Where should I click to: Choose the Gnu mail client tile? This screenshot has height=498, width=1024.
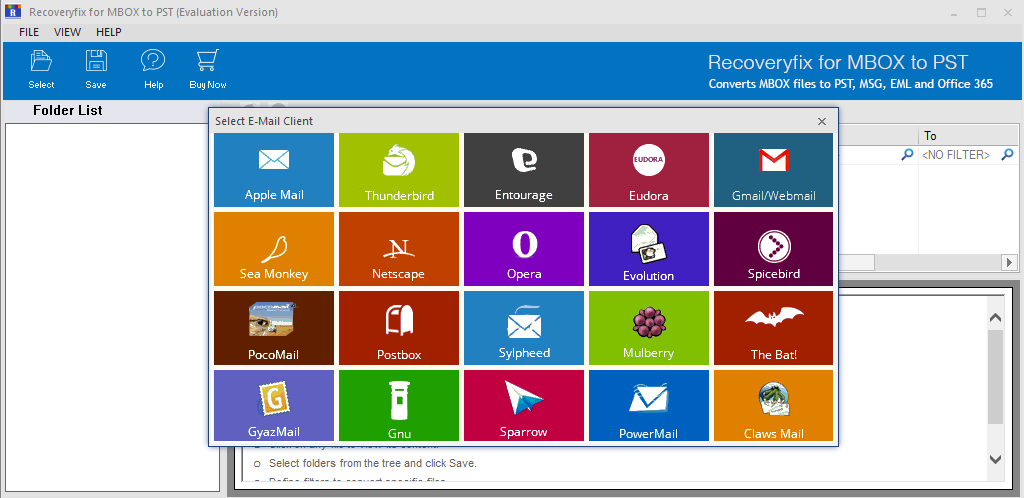[399, 405]
